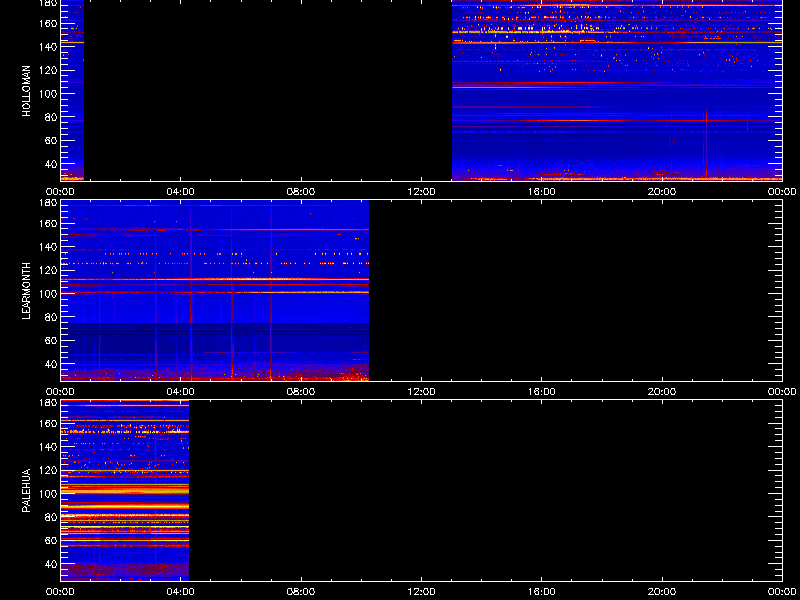The width and height of the screenshot is (800, 600).
Task: Select the 40 frequency tick label on Learmonth axis
Action: pos(51,364)
